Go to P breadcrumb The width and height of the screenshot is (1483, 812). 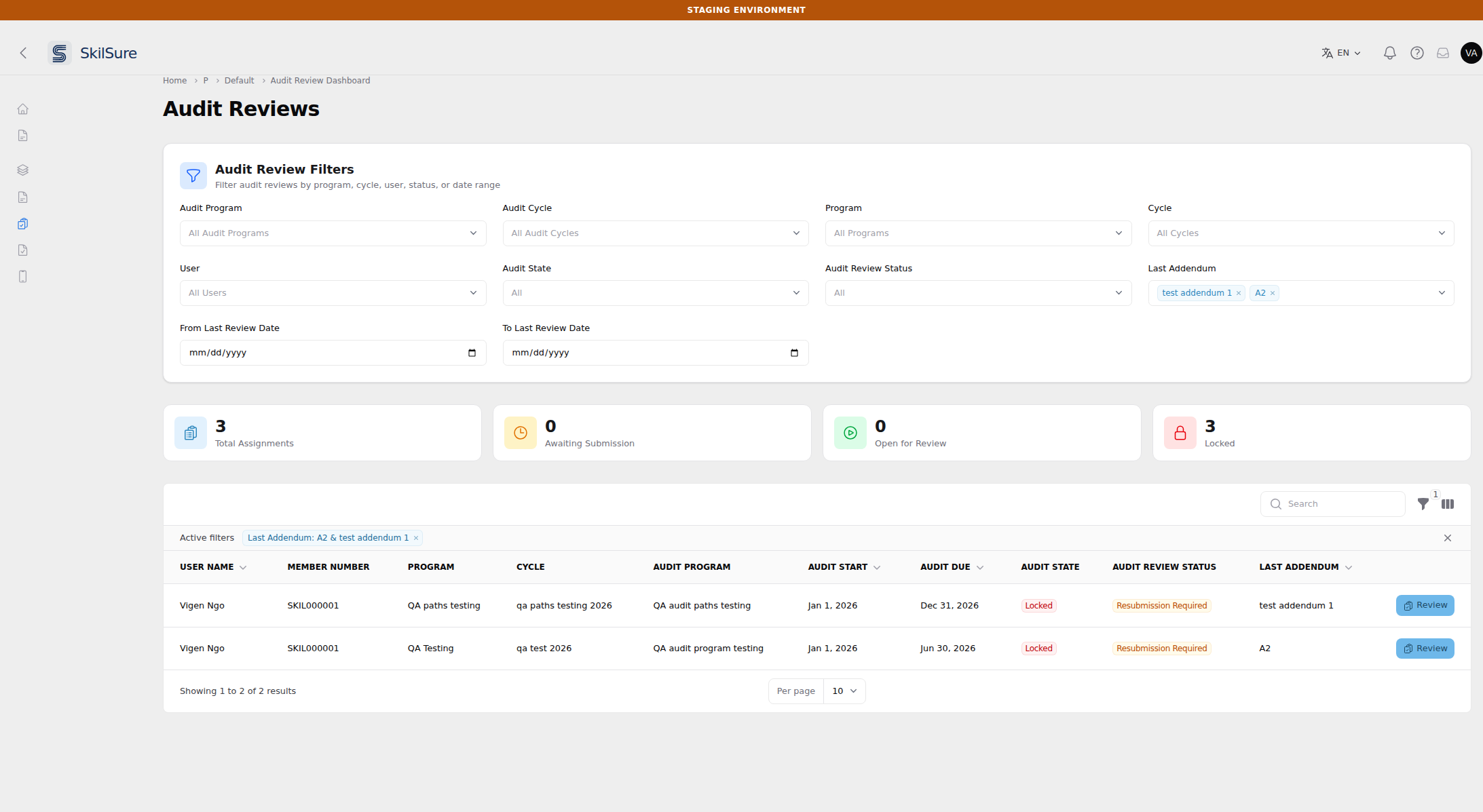coord(206,81)
